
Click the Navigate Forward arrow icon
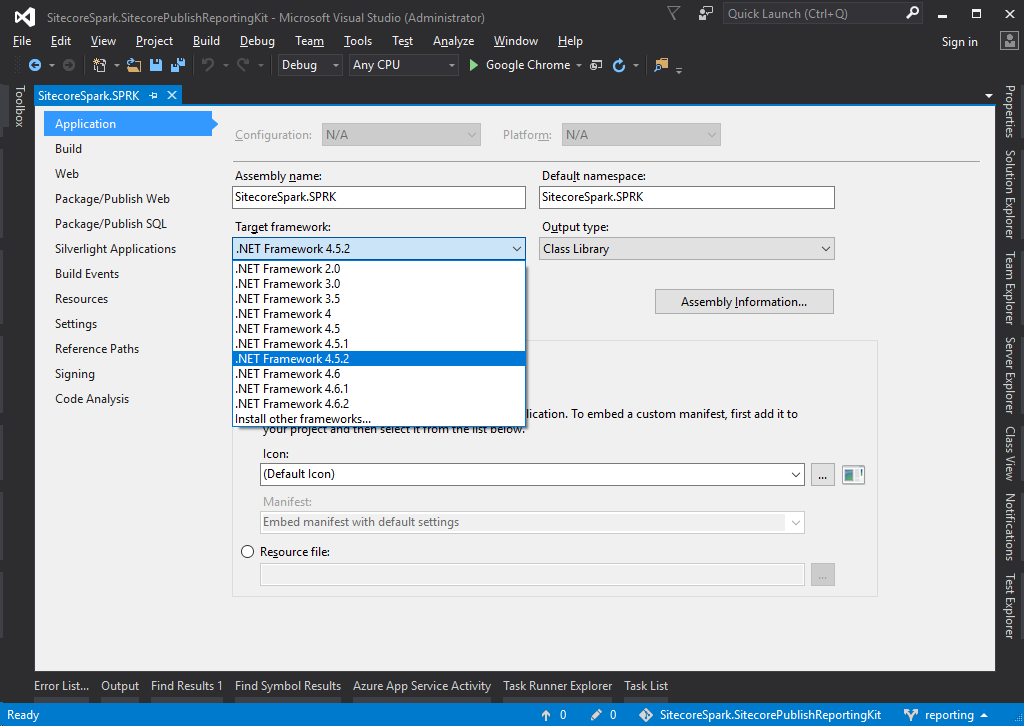click(x=69, y=65)
